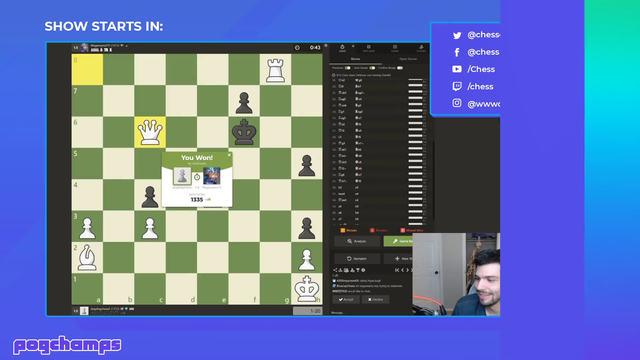
Task: Click the white queen on c6
Action: coord(150,132)
